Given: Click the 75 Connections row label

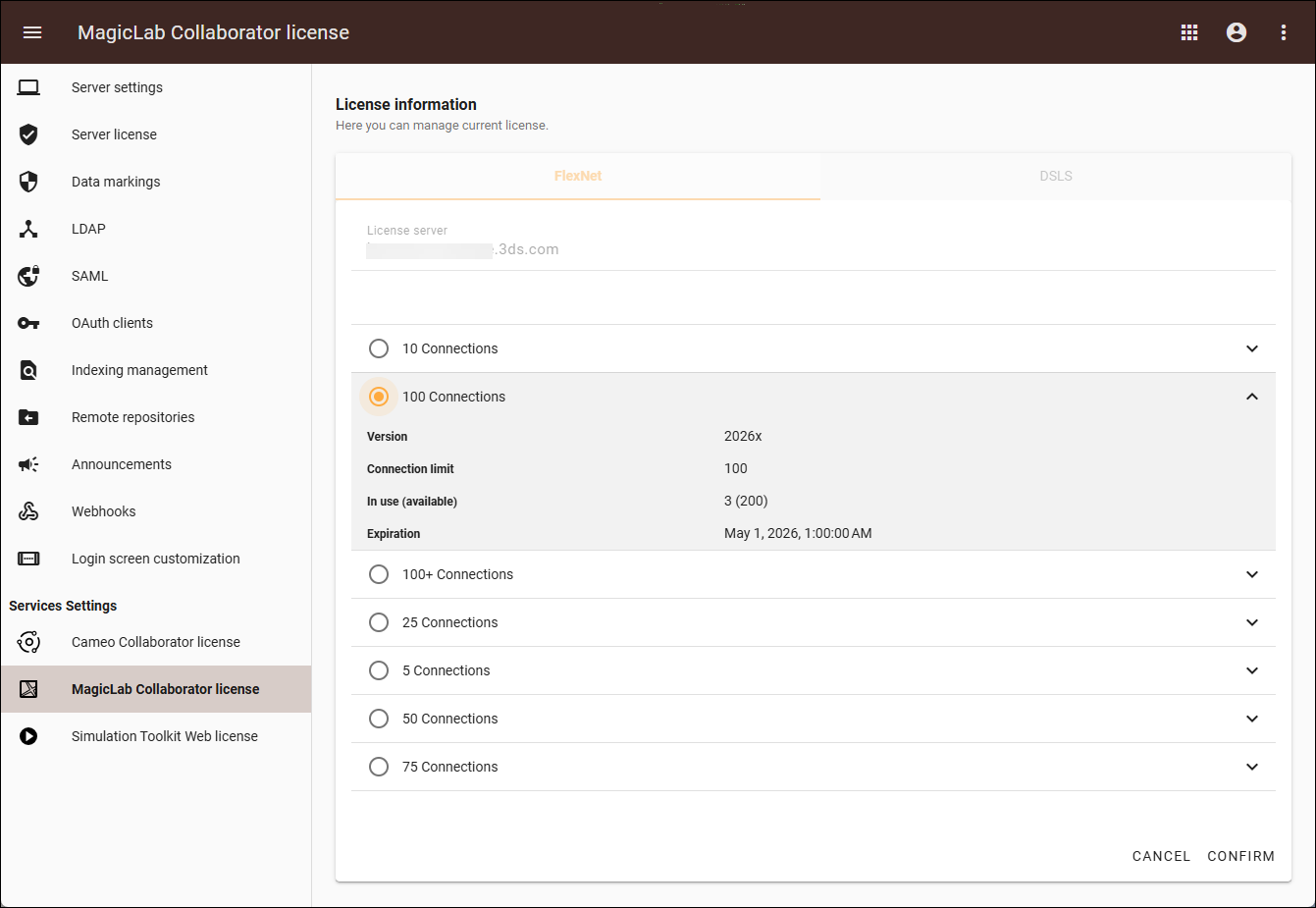Looking at the screenshot, I should click(449, 767).
